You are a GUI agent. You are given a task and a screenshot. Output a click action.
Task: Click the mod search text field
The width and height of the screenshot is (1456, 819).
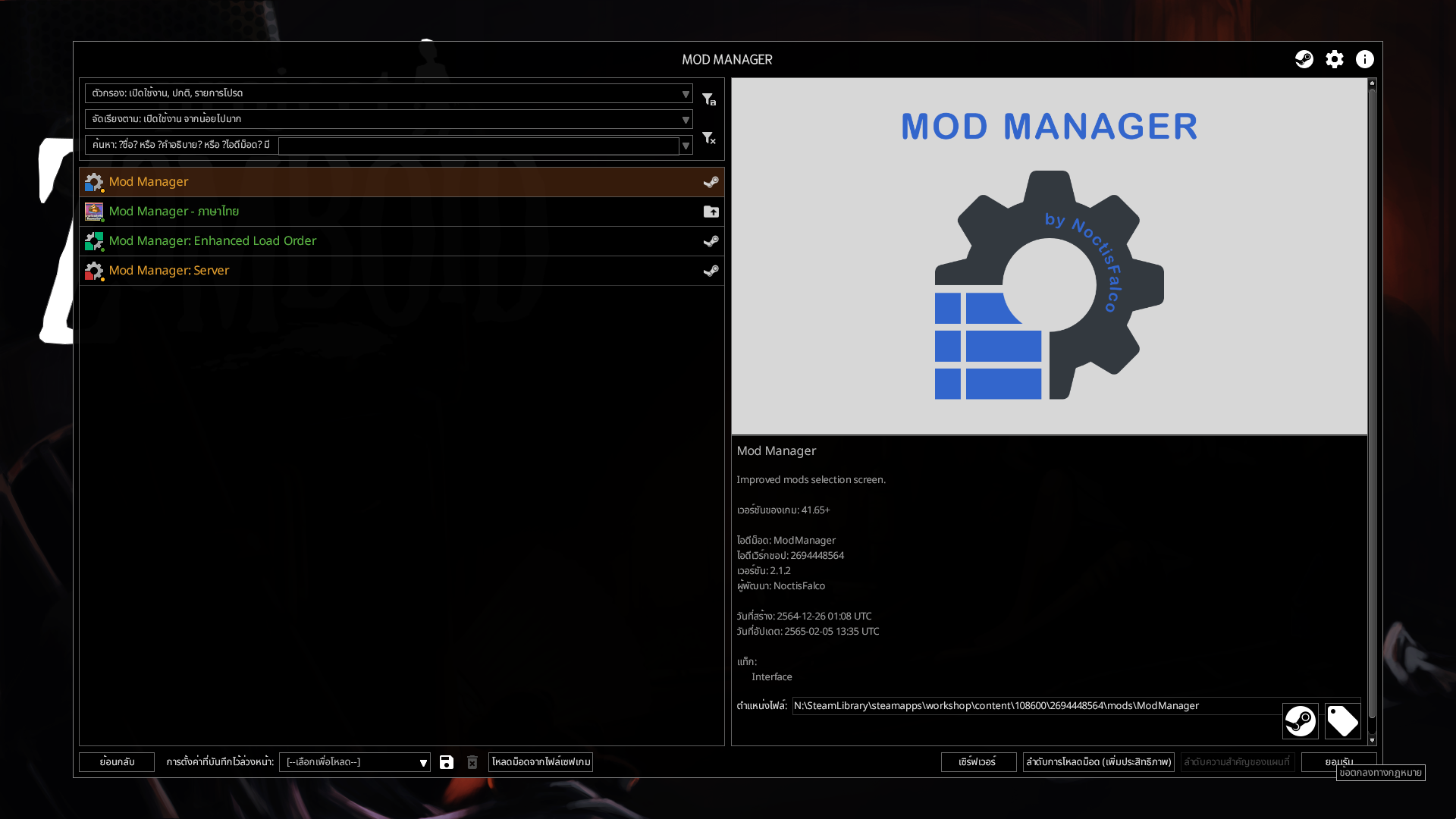[x=478, y=146]
